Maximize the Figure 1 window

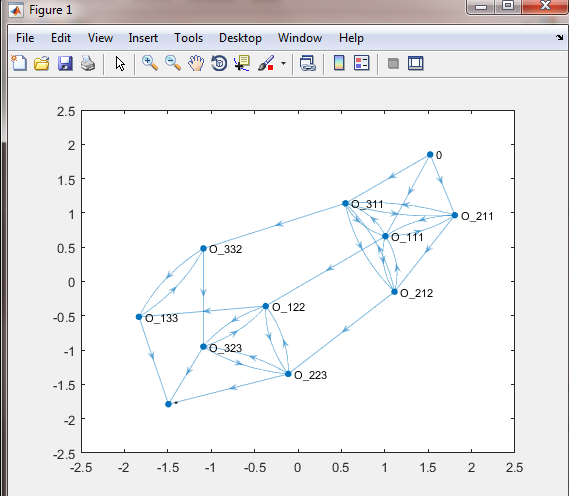(508, 6)
